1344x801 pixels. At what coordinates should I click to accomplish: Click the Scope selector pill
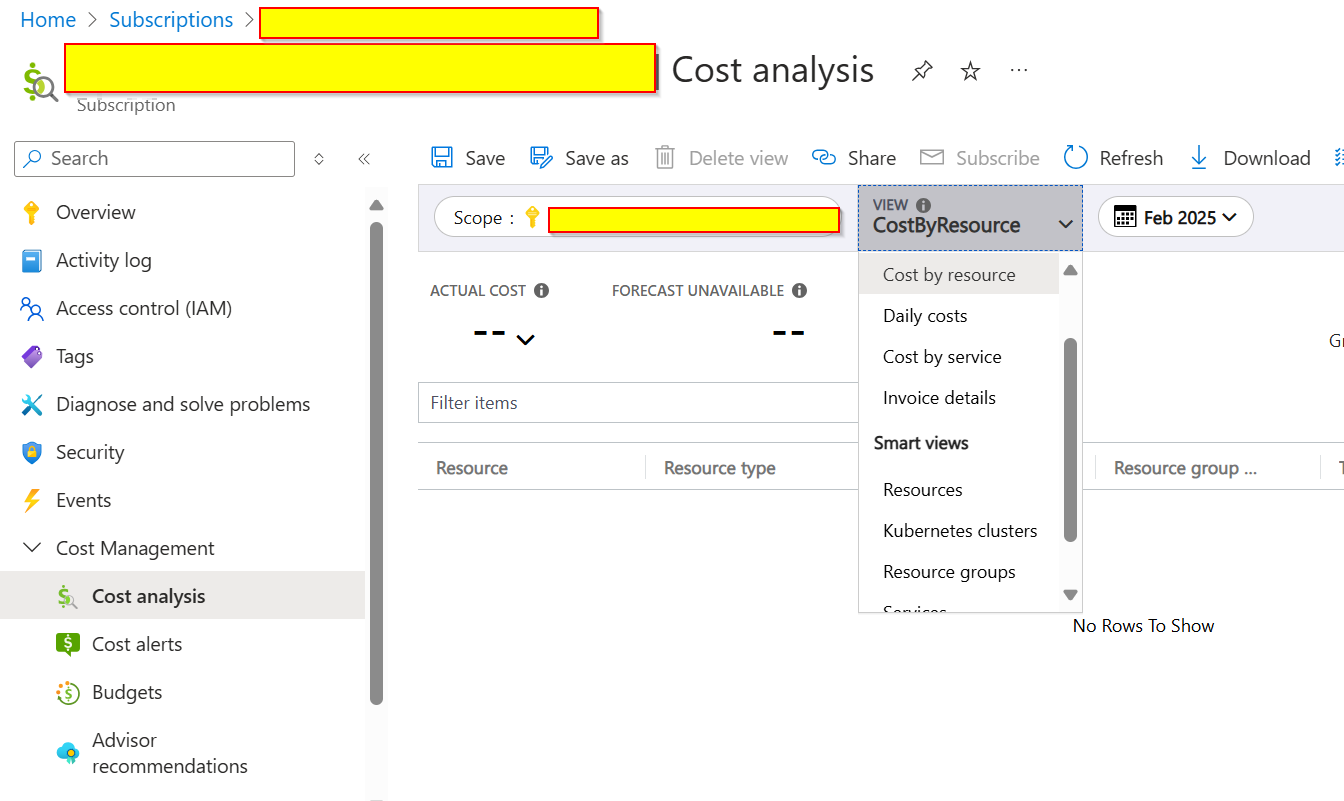637,217
